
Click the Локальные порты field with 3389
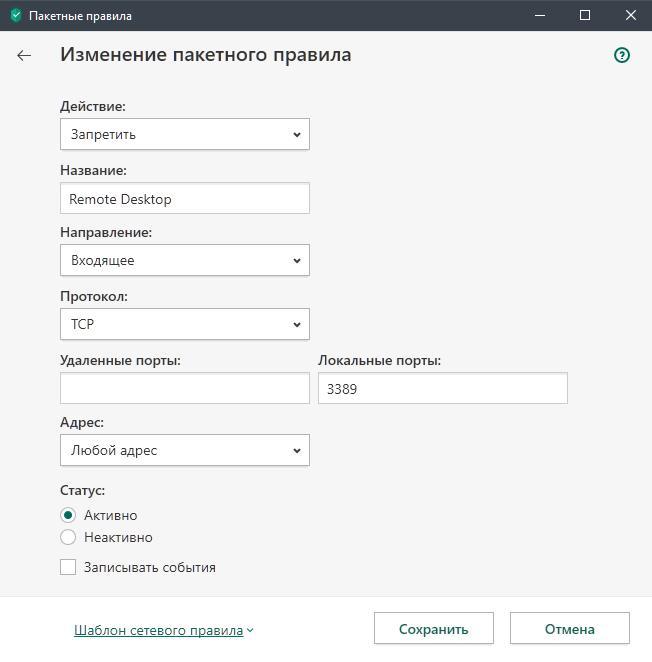pos(443,388)
